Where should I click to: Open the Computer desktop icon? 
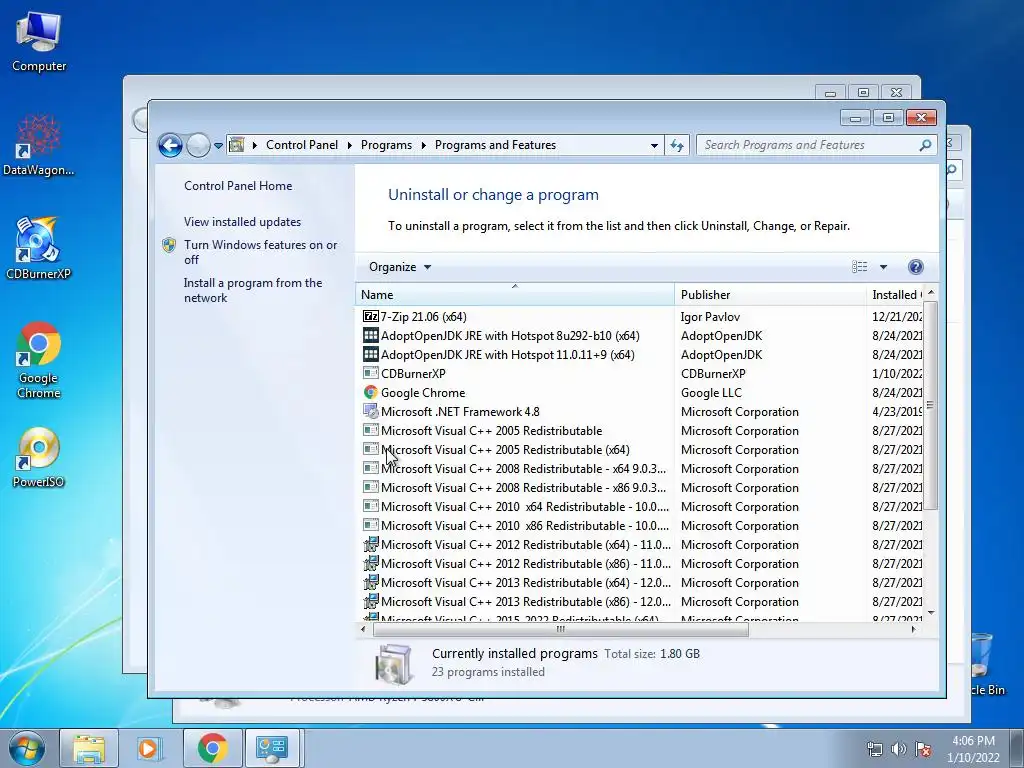click(39, 42)
